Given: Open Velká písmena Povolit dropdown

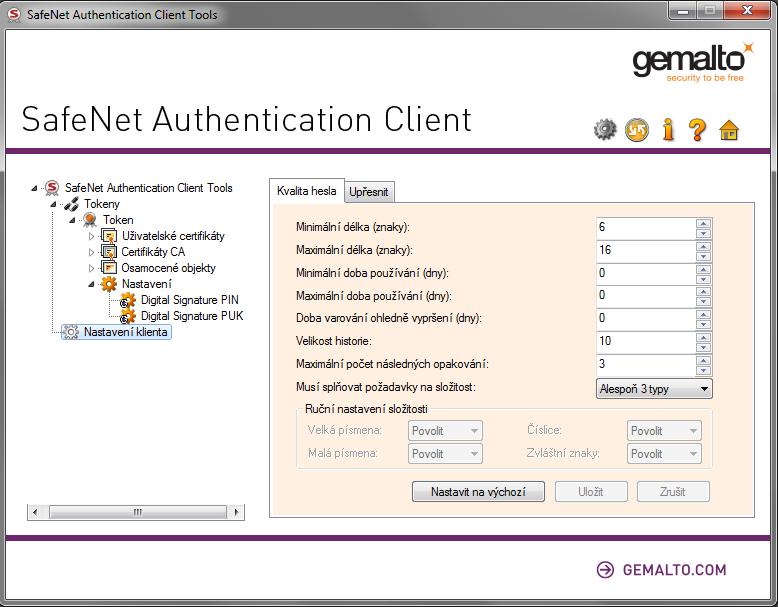Looking at the screenshot, I should 445,431.
